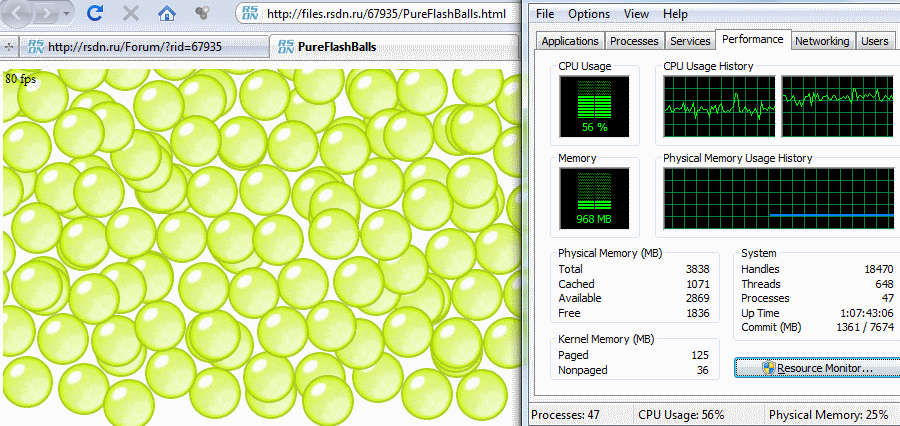The image size is (900, 426).
Task: Click the Stop loading icon
Action: (x=131, y=14)
